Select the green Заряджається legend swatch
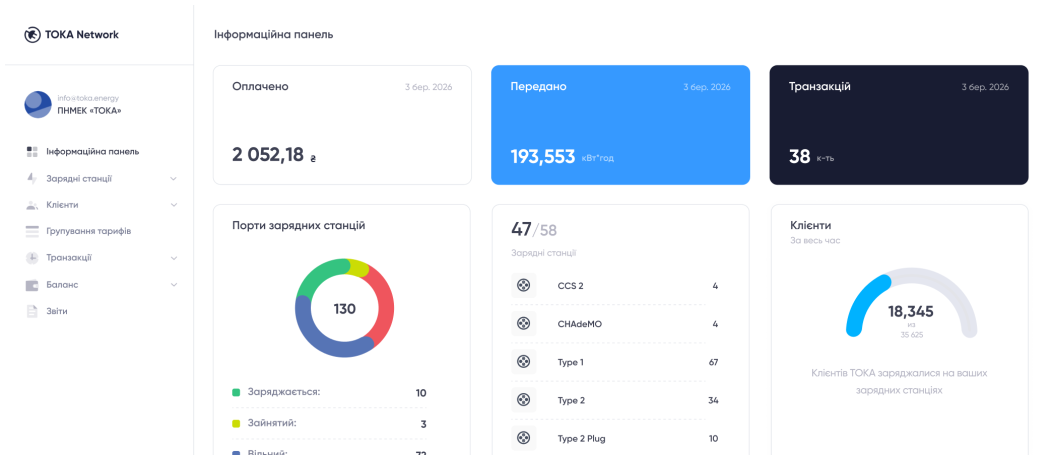 (236, 393)
